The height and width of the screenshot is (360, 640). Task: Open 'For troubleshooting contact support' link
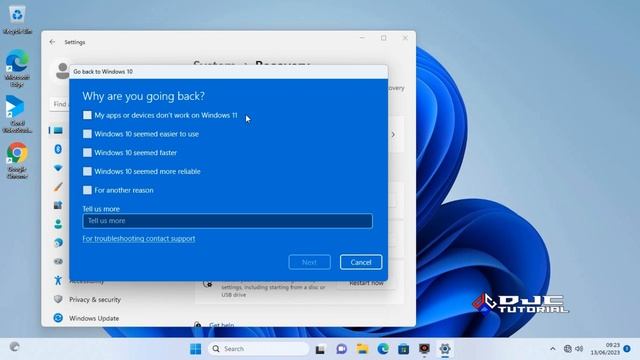point(139,238)
